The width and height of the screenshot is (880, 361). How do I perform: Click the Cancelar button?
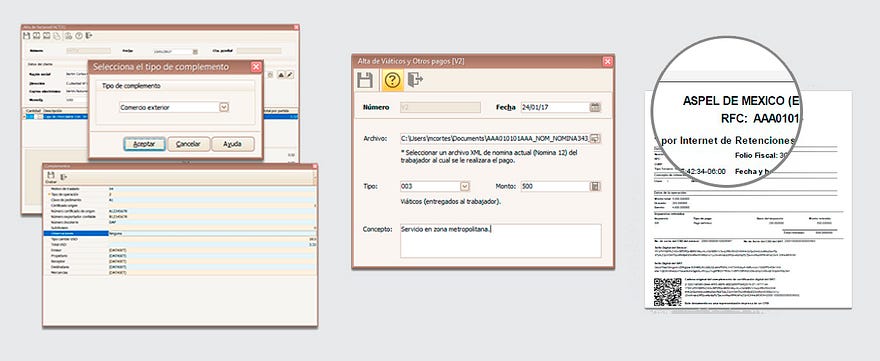pyautogui.click(x=189, y=144)
